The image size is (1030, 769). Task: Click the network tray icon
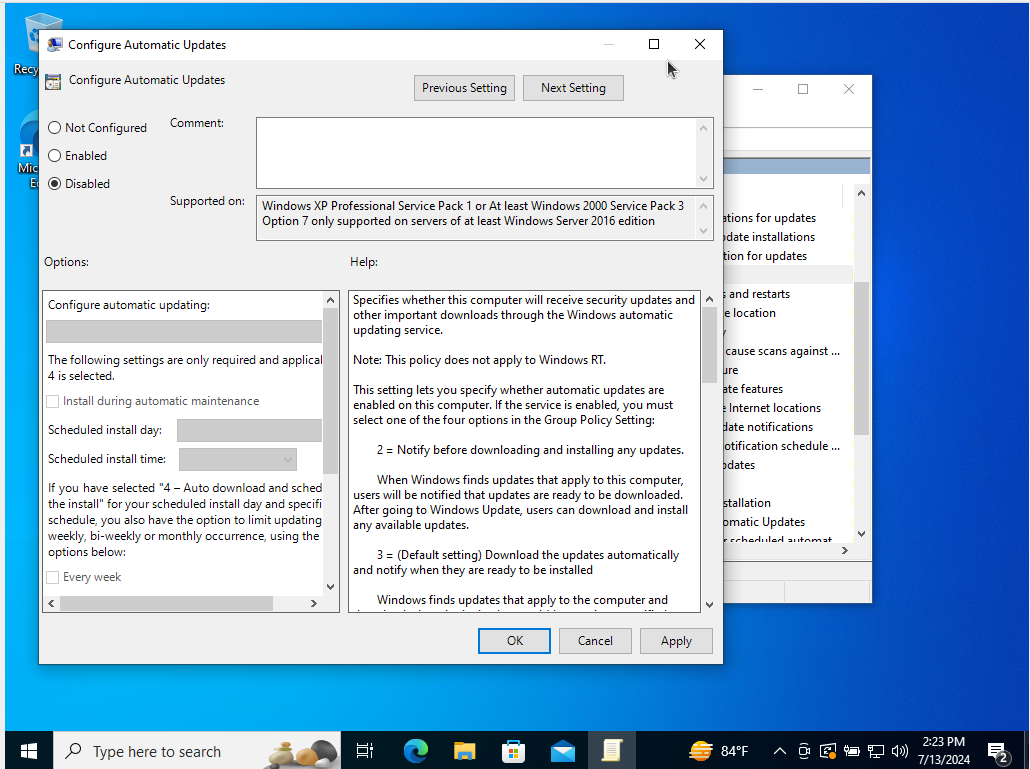[876, 751]
